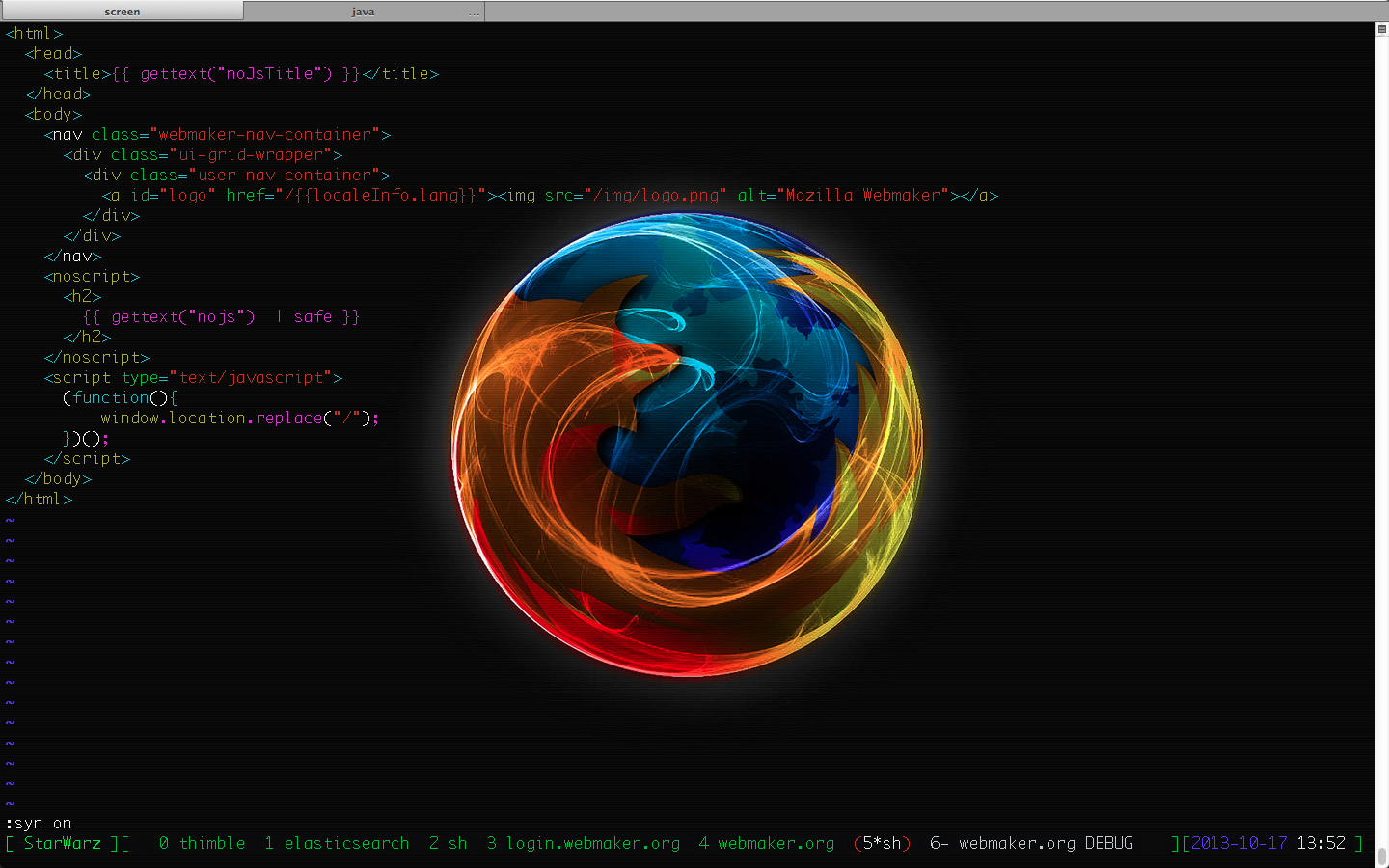Click the "/img/logo.png" src path

(x=653, y=195)
